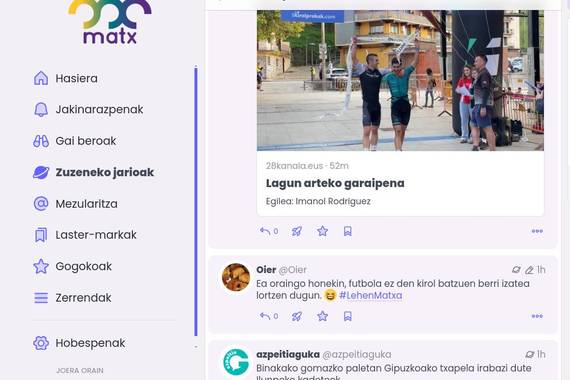Screen dimensions: 570x380
Task: Open Gogokoak in the sidebar
Action: (x=84, y=267)
